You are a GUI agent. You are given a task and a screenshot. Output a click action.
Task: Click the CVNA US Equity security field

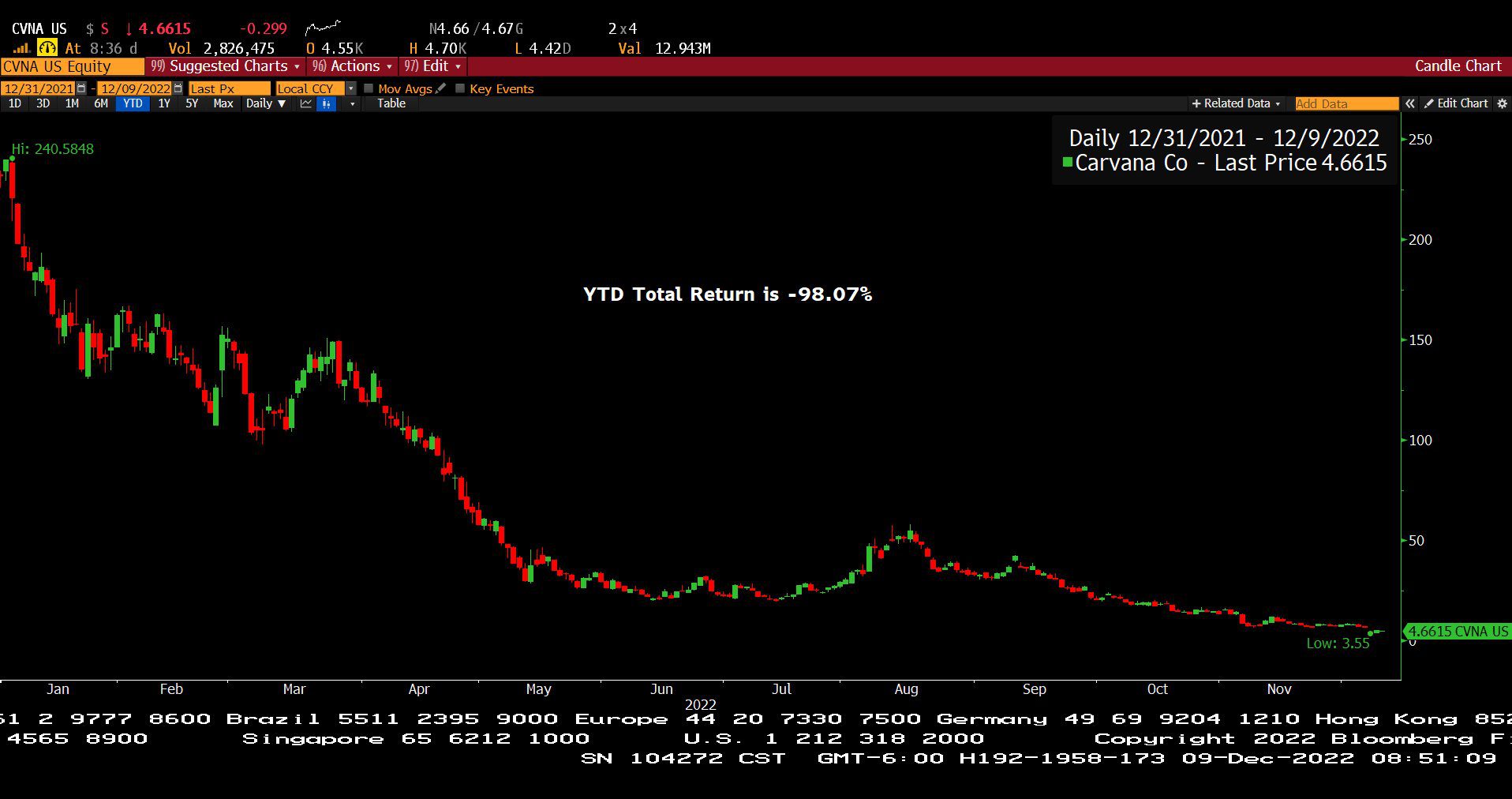coord(72,66)
